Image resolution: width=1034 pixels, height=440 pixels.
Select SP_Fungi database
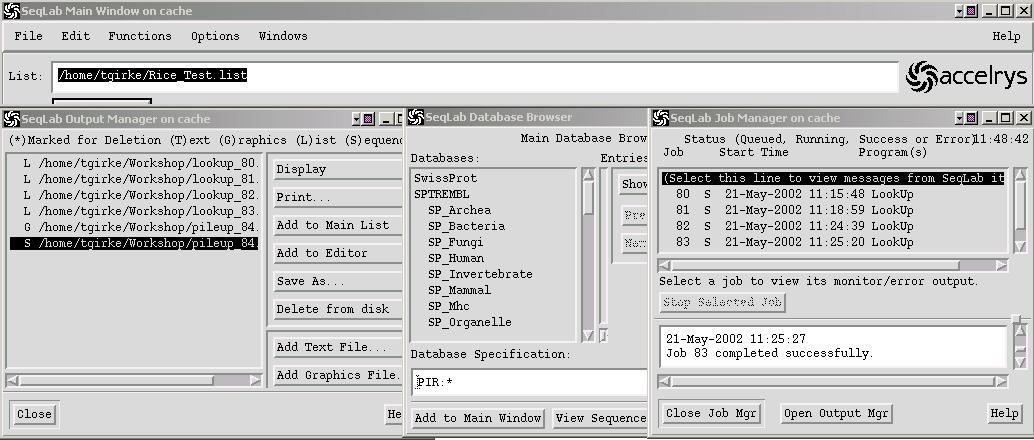click(x=456, y=242)
